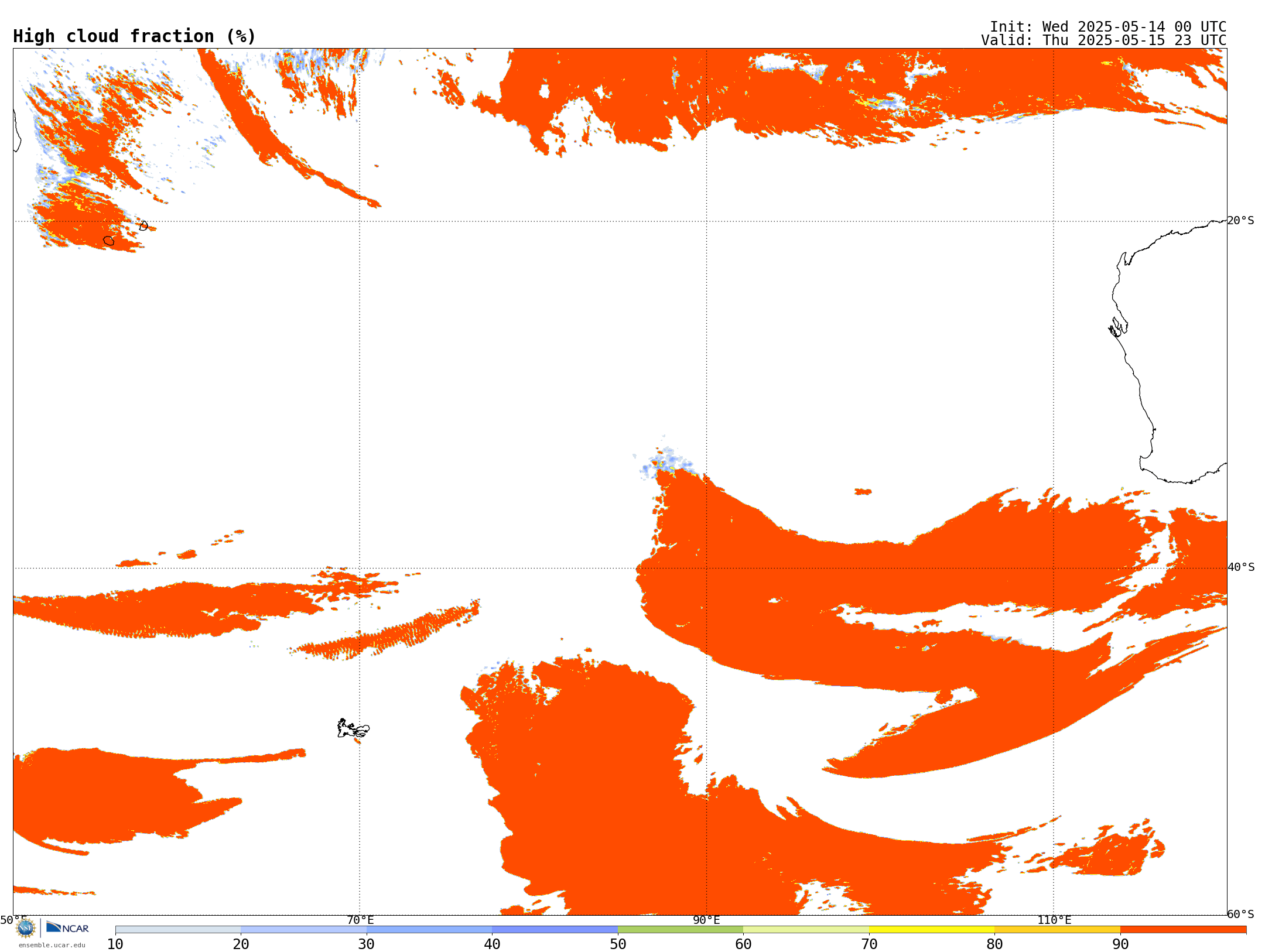
Task: Click the 20°S latitude label
Action: point(1241,221)
